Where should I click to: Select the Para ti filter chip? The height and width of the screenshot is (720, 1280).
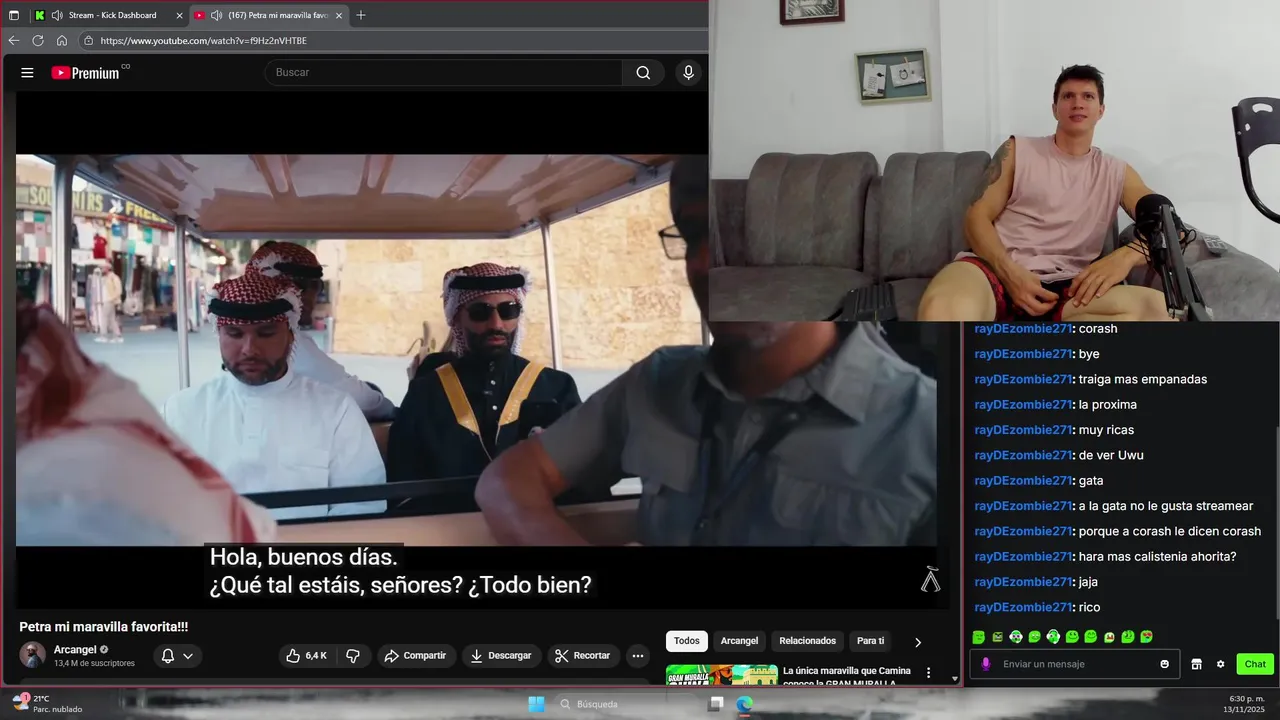pyautogui.click(x=871, y=641)
